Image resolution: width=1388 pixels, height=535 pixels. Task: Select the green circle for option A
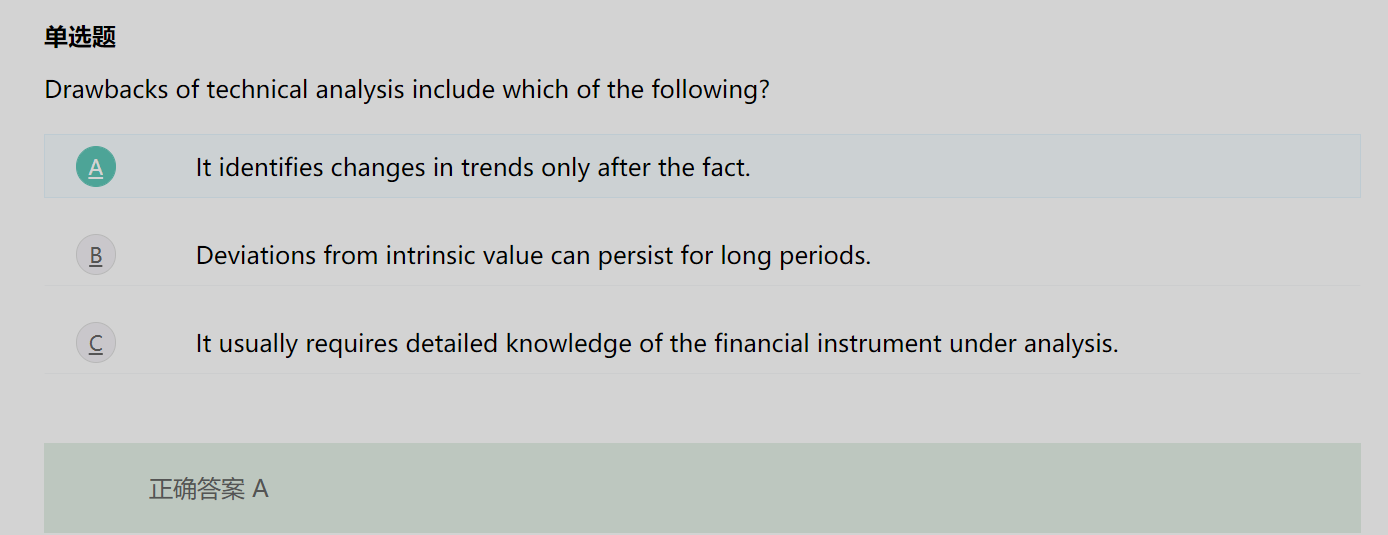click(96, 167)
